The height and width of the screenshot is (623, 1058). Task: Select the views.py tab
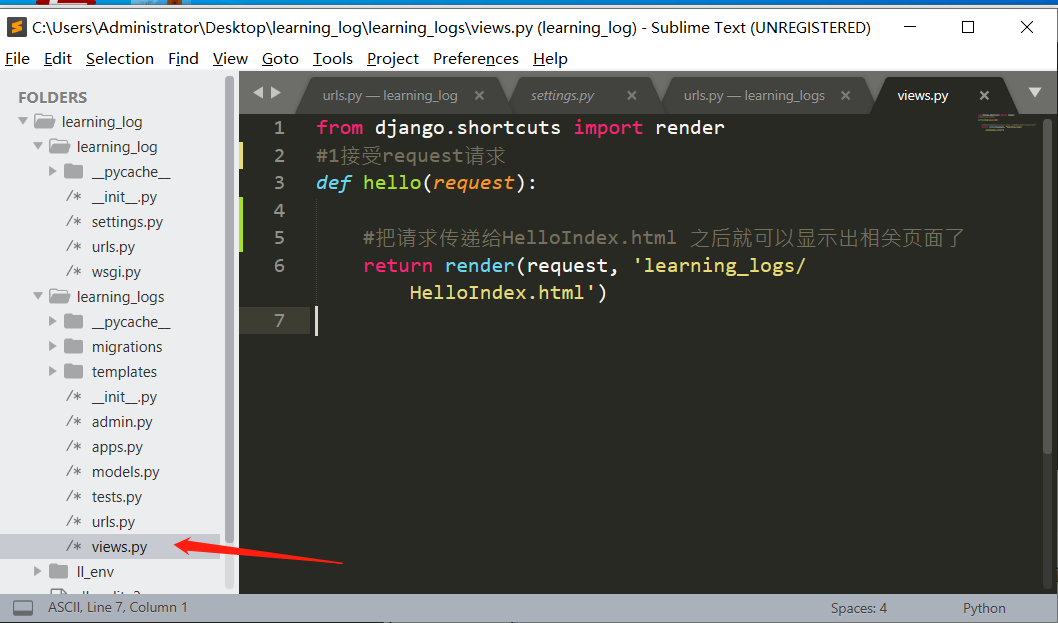pyautogui.click(x=922, y=96)
